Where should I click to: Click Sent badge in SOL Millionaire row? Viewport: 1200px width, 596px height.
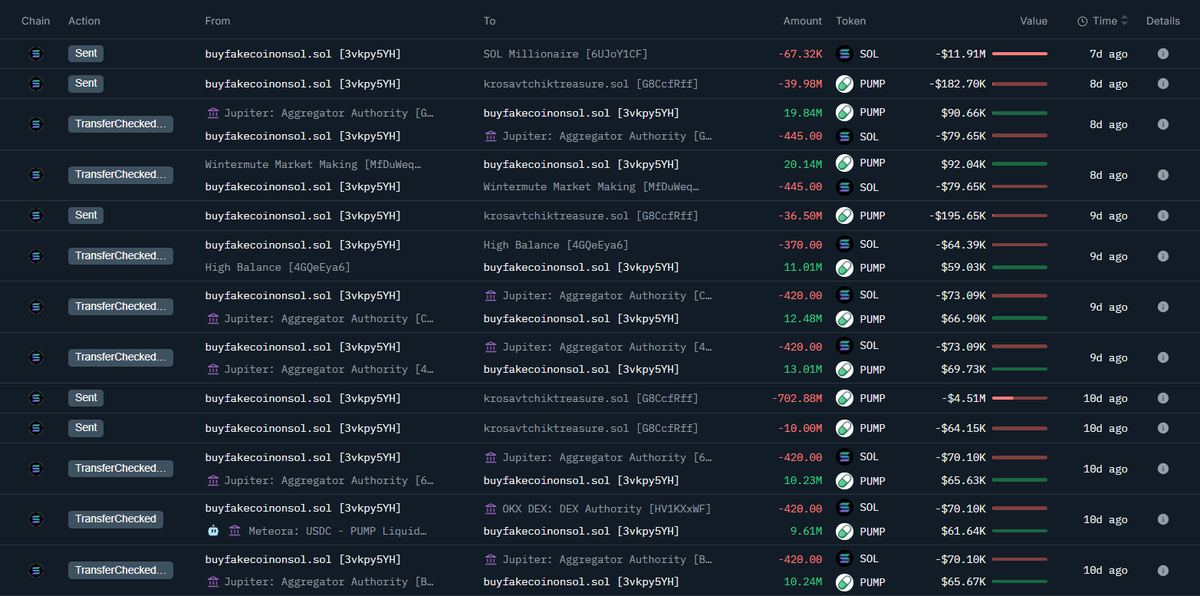click(x=86, y=54)
